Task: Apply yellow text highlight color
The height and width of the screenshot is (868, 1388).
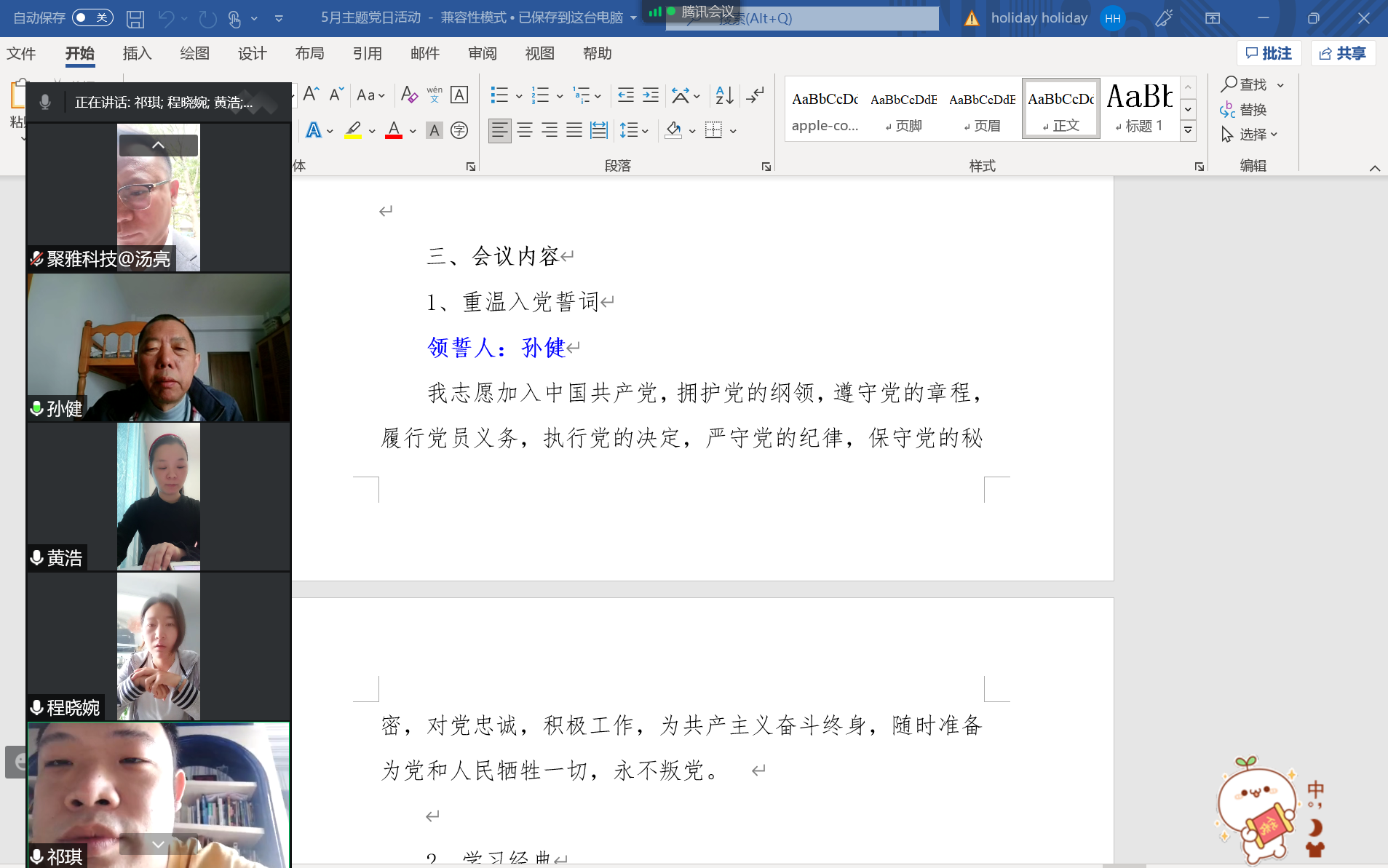Action: pos(353,130)
